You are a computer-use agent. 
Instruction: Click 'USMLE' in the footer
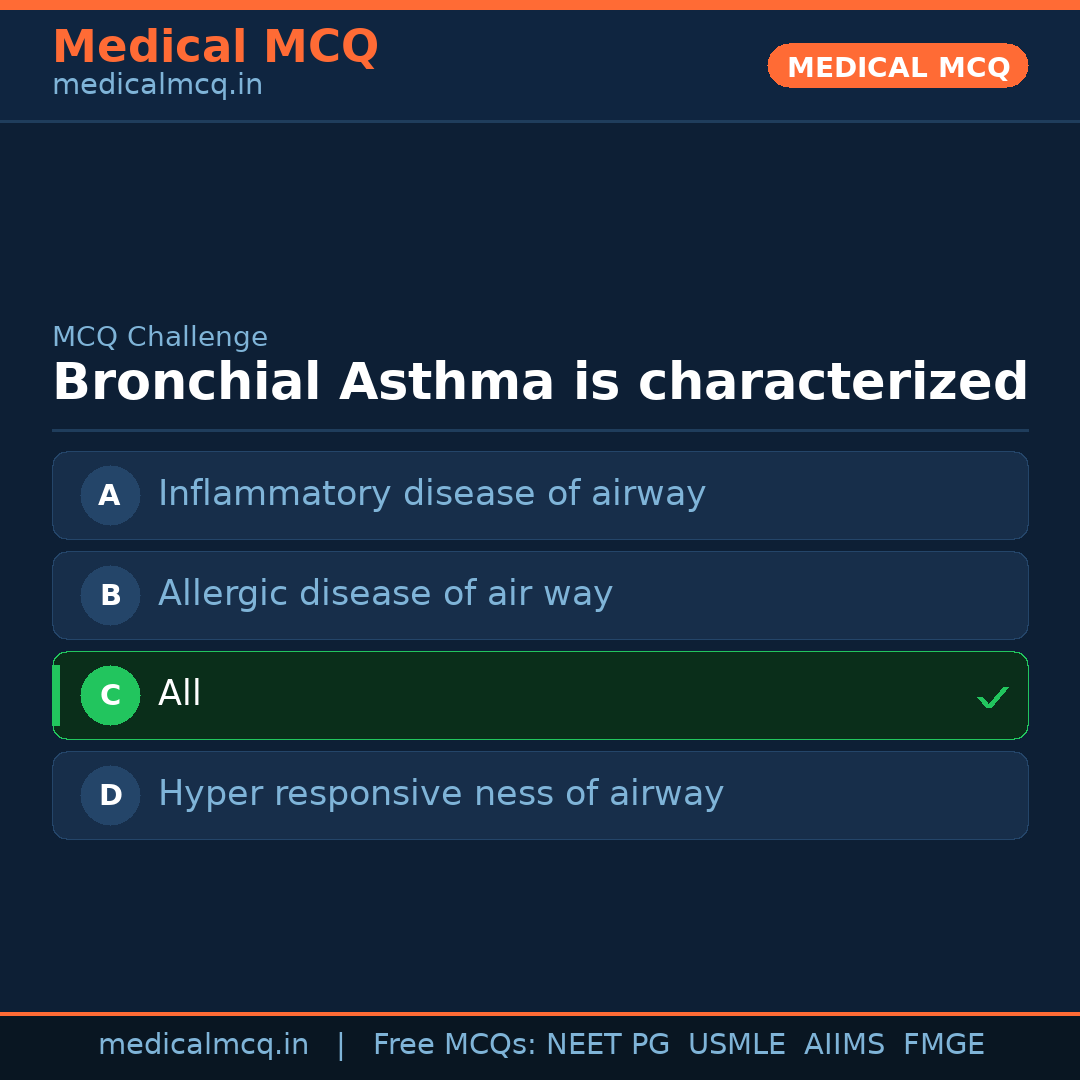coord(736,1045)
